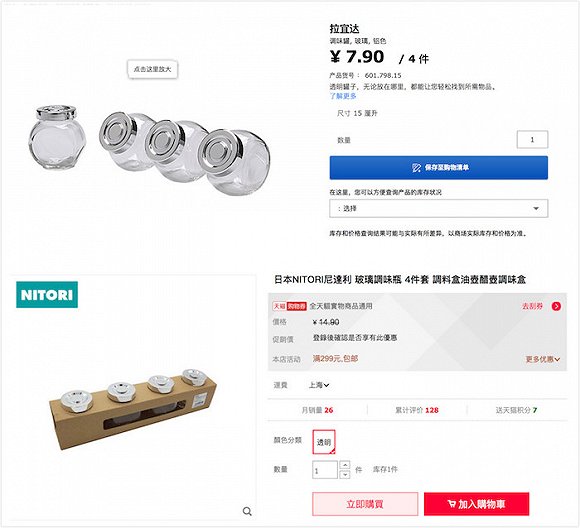Click the 立即購買 button

pos(365,504)
